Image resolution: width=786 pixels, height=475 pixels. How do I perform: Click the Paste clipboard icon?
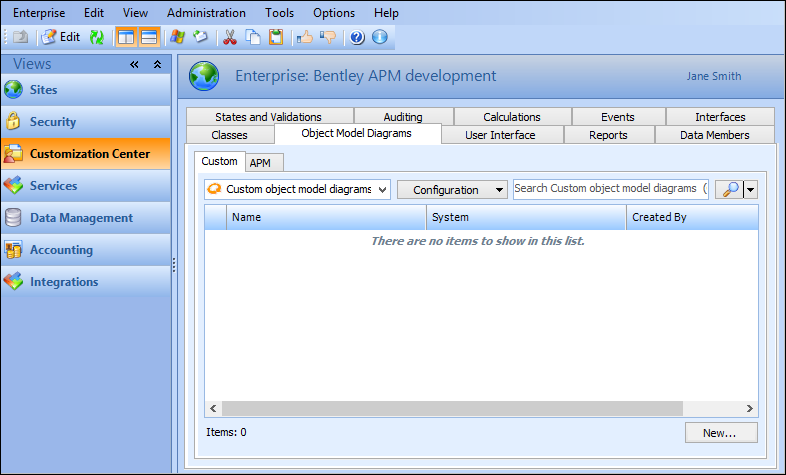point(276,37)
